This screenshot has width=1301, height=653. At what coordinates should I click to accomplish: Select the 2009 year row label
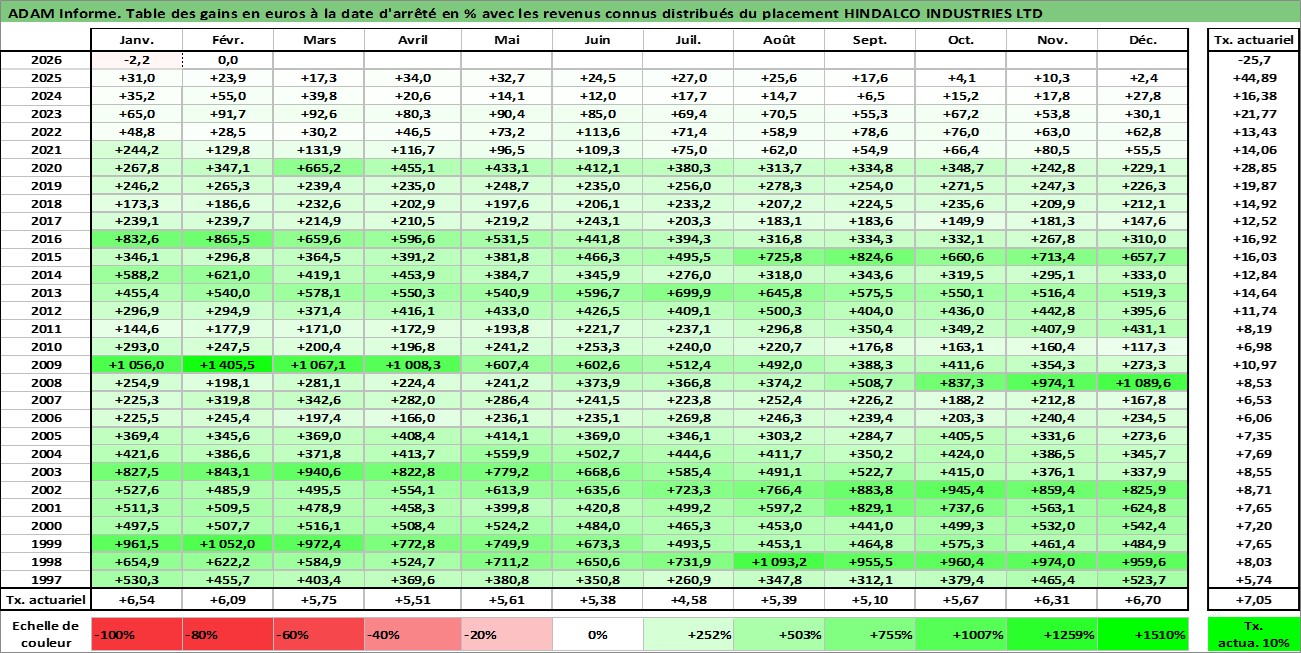[46, 365]
